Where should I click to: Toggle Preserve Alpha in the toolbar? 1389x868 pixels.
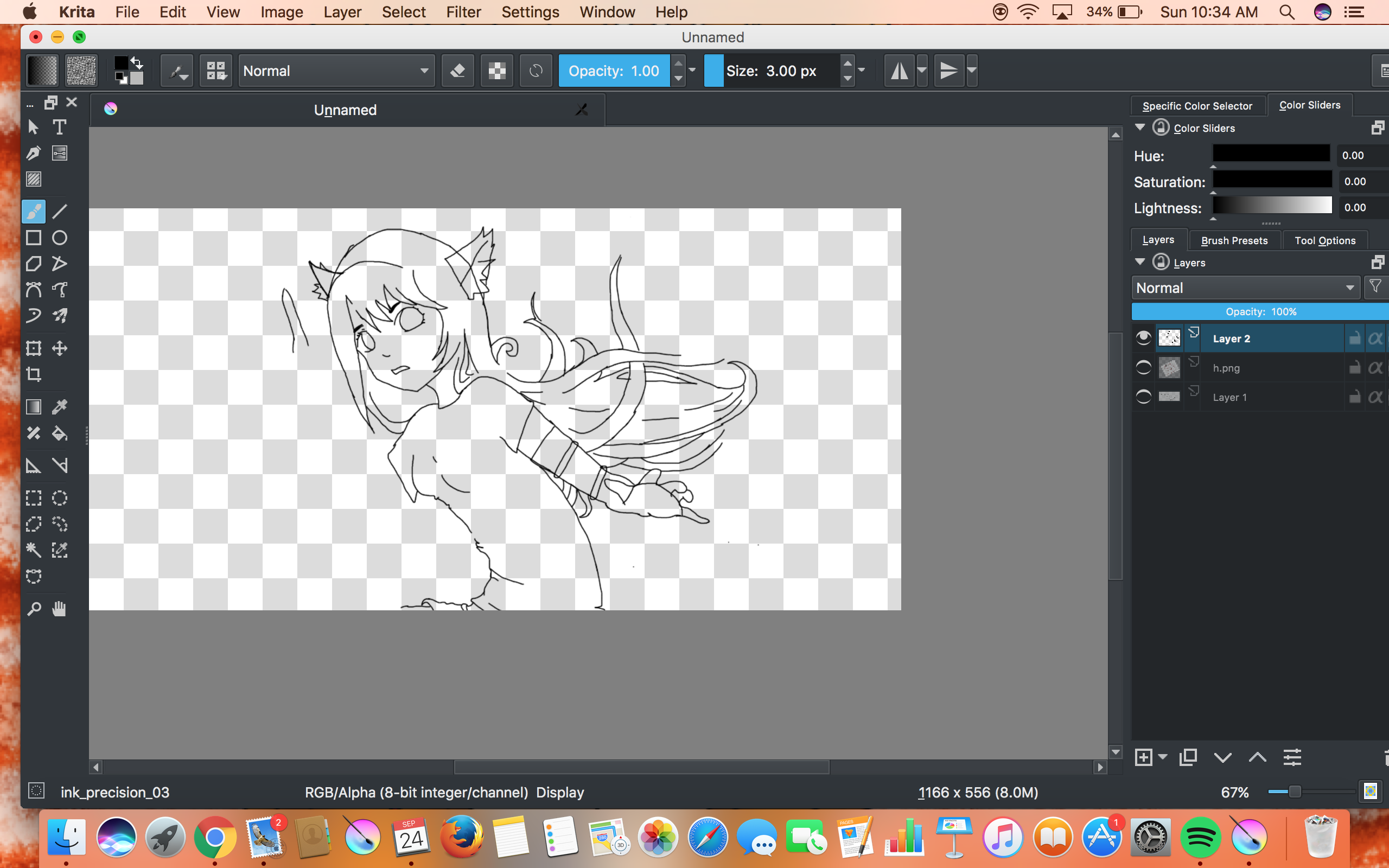496,71
